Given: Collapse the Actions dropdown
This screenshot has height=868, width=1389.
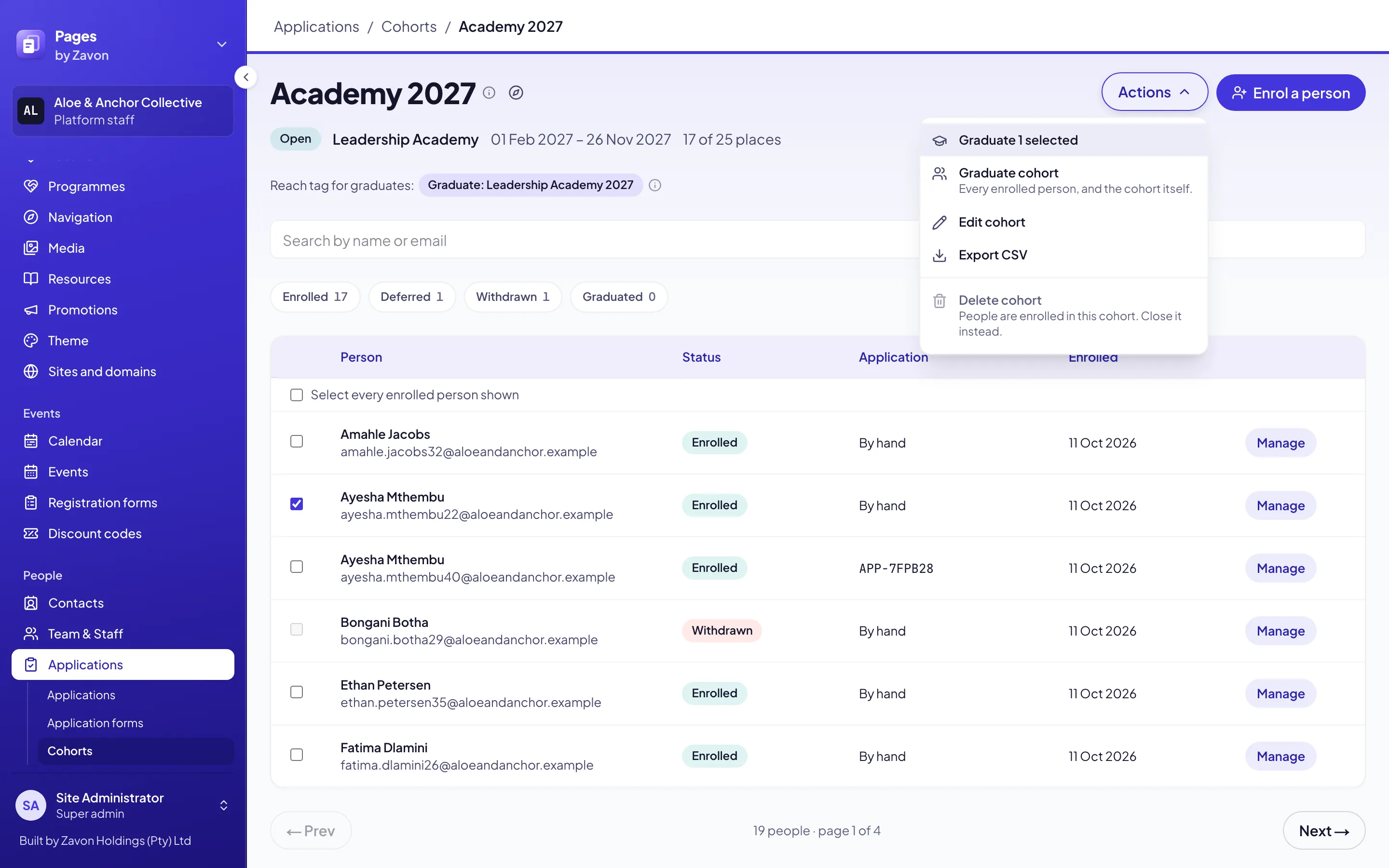Looking at the screenshot, I should pyautogui.click(x=1154, y=92).
